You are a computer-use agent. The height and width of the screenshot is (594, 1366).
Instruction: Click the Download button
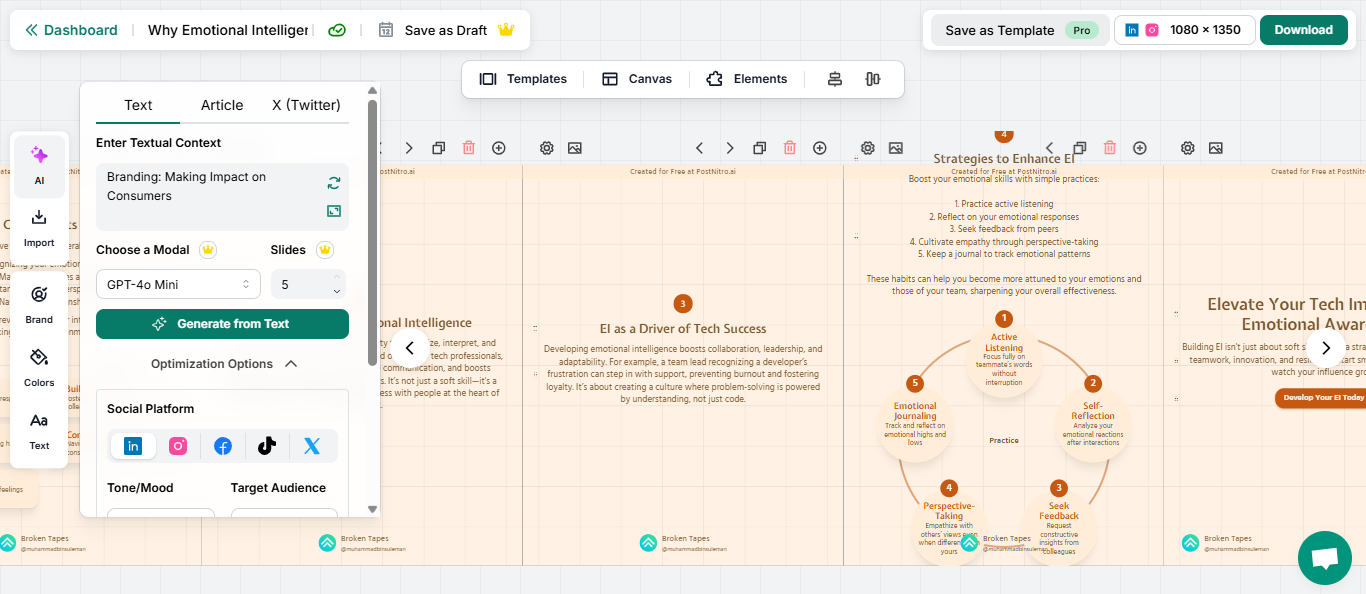pyautogui.click(x=1303, y=30)
